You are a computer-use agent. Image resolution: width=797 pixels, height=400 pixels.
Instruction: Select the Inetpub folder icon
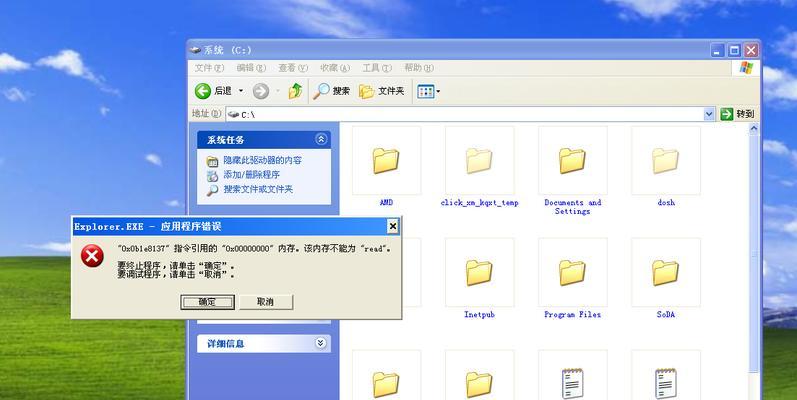(x=479, y=271)
